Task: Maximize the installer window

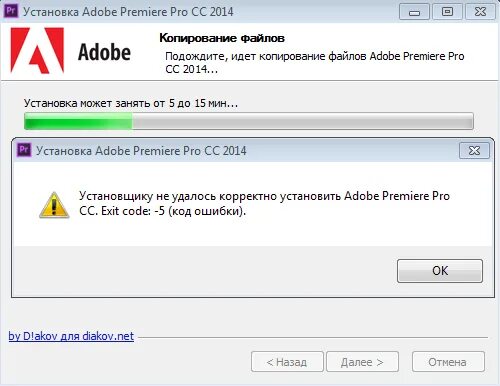Action: point(447,12)
